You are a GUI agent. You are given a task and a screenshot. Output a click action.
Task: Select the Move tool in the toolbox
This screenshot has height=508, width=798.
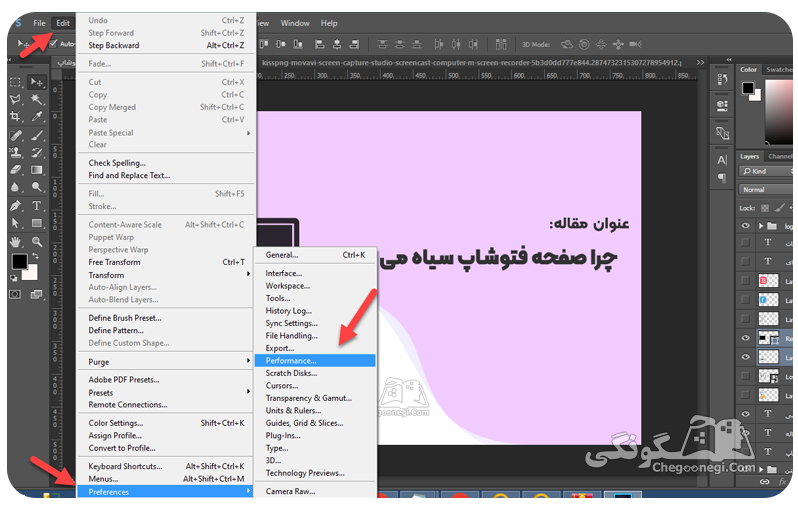click(x=37, y=81)
